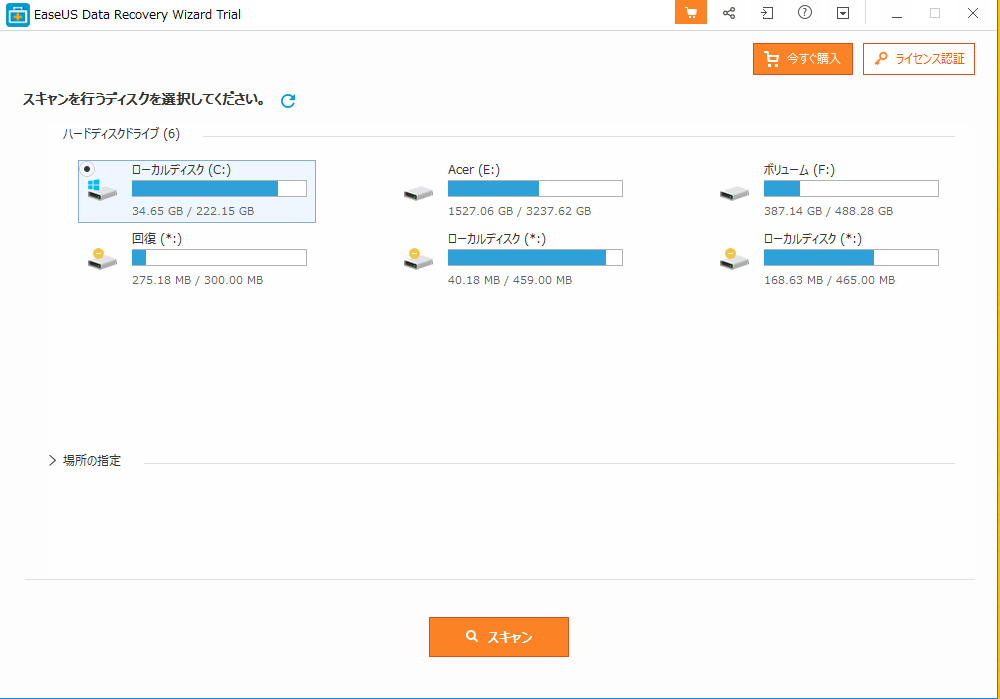
Task: Click the ライセンス認証 button
Action: point(918,59)
